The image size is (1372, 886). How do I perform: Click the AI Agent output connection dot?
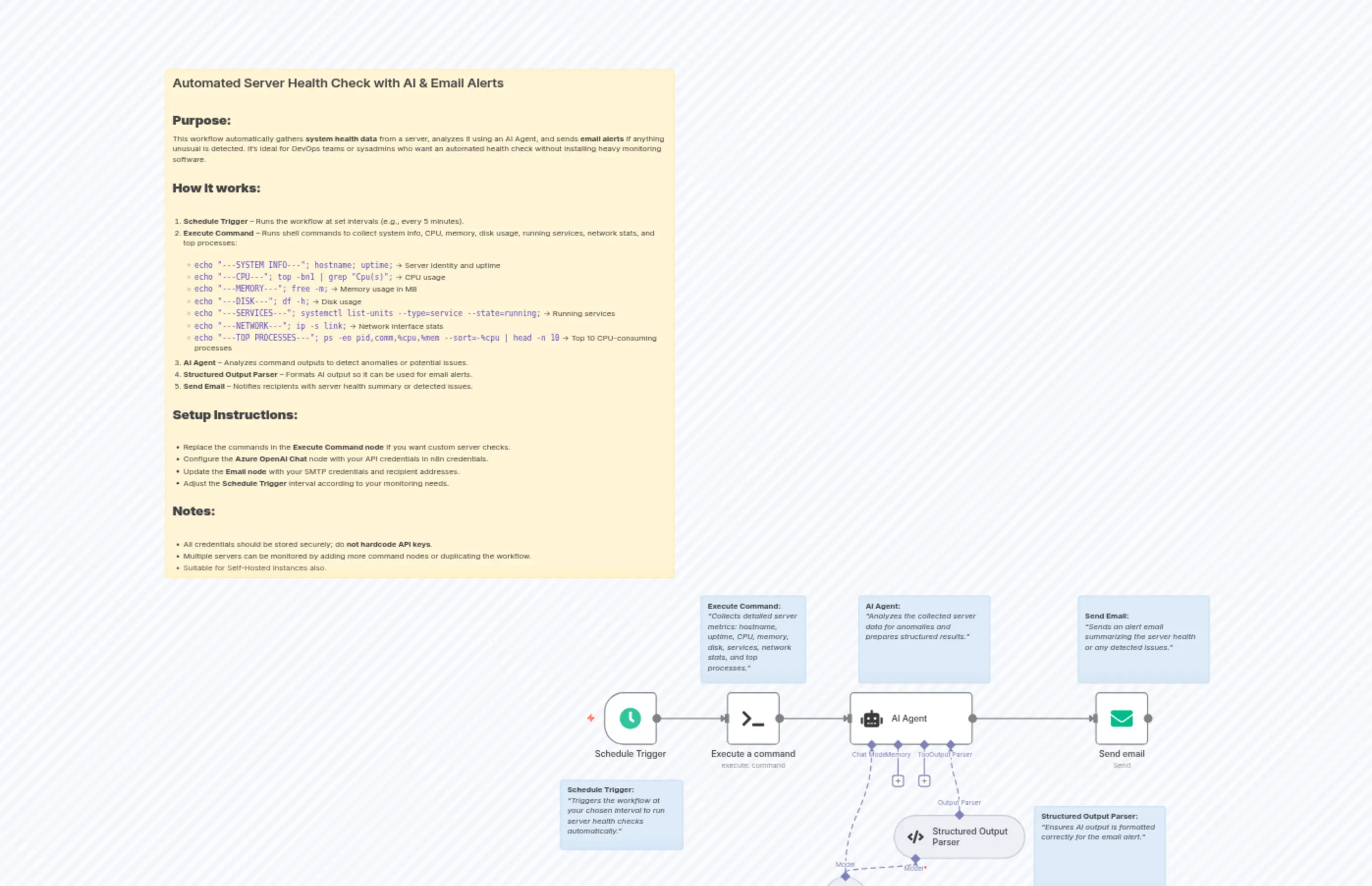(972, 718)
